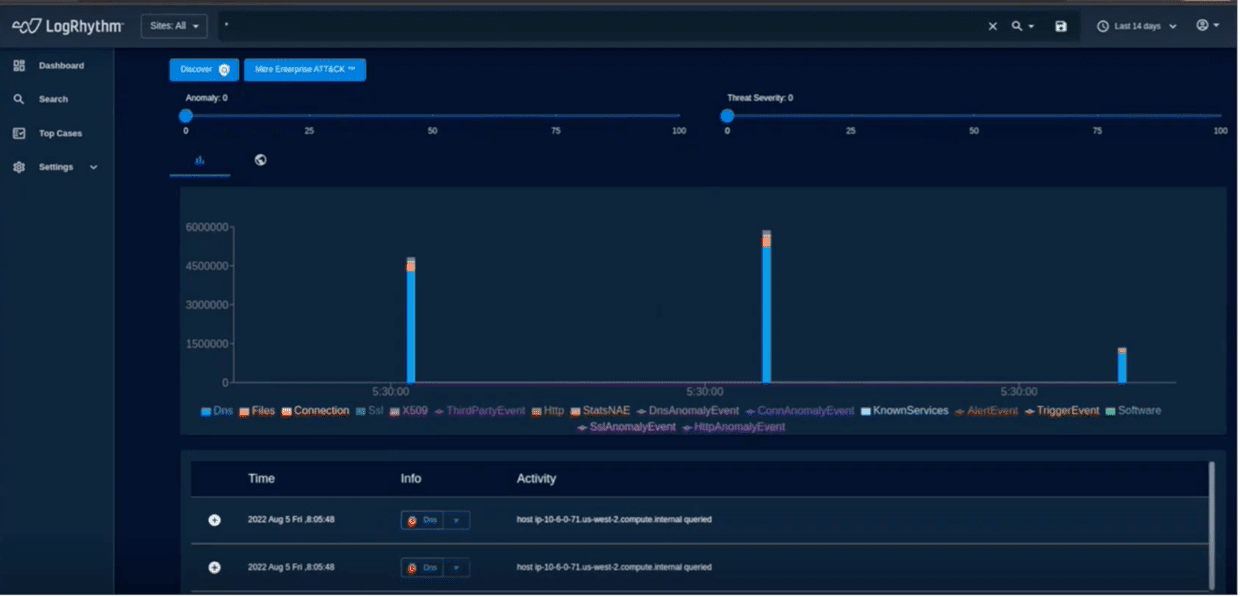The image size is (1240, 597).
Task: Click the Info column header
Action: 411,479
